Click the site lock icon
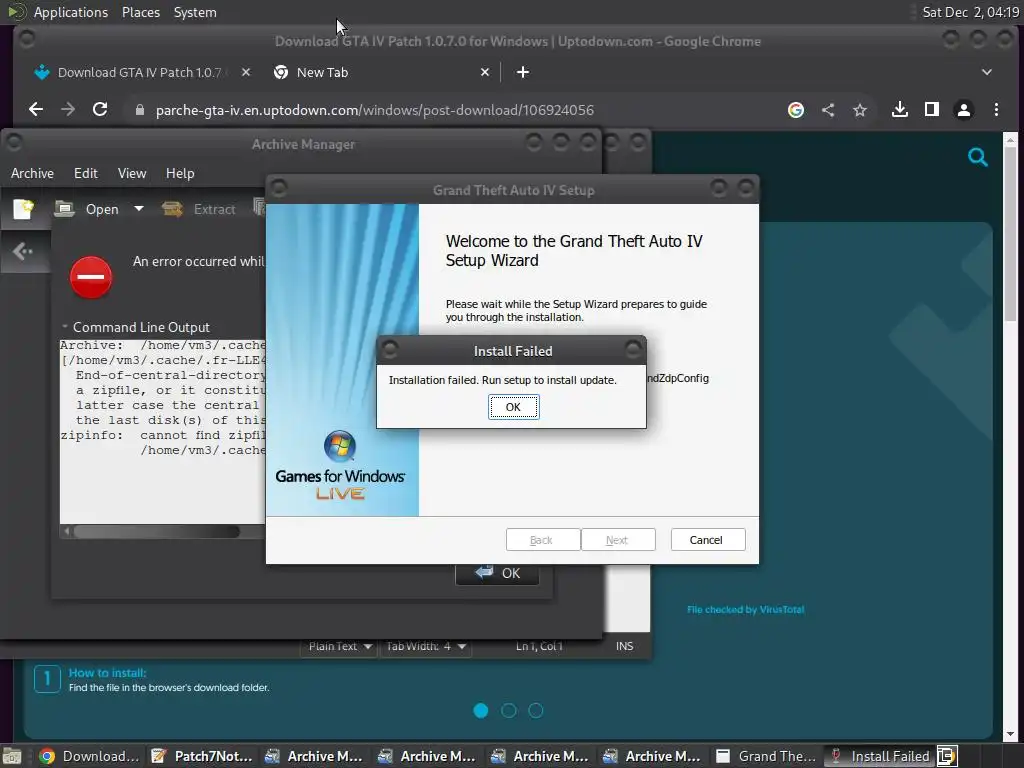Image resolution: width=1024 pixels, height=768 pixels. click(x=139, y=110)
